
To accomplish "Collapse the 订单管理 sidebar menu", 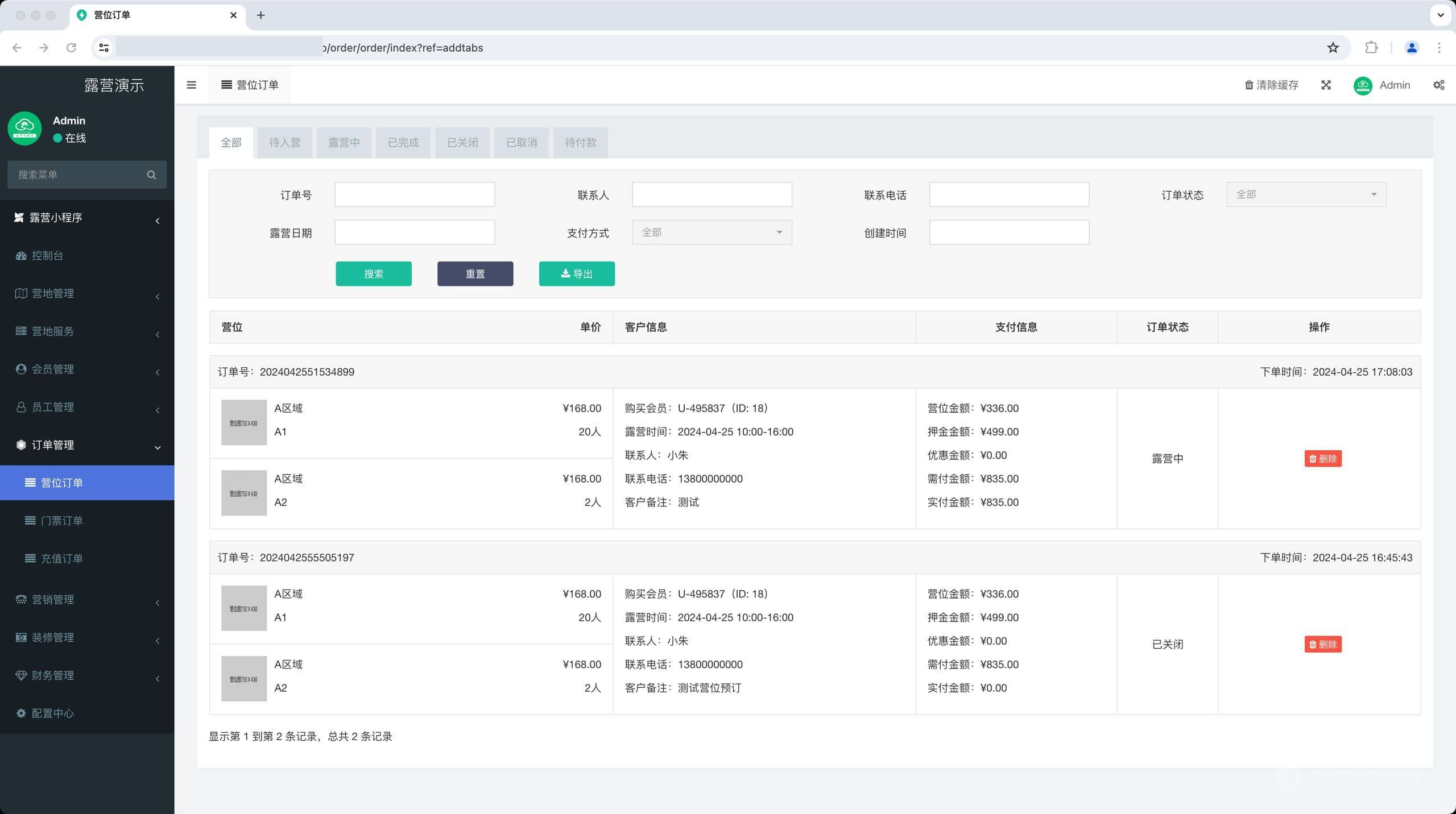I will pyautogui.click(x=86, y=445).
